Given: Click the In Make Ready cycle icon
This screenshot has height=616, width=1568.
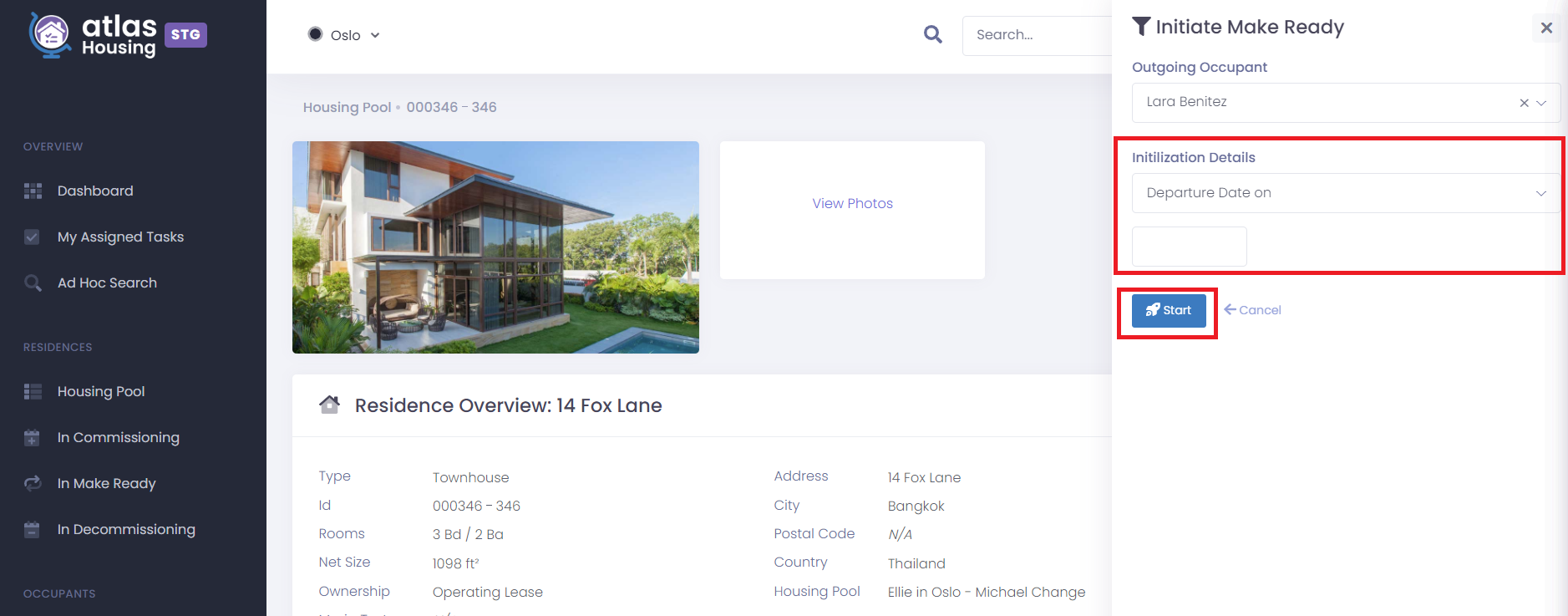Looking at the screenshot, I should click(33, 484).
